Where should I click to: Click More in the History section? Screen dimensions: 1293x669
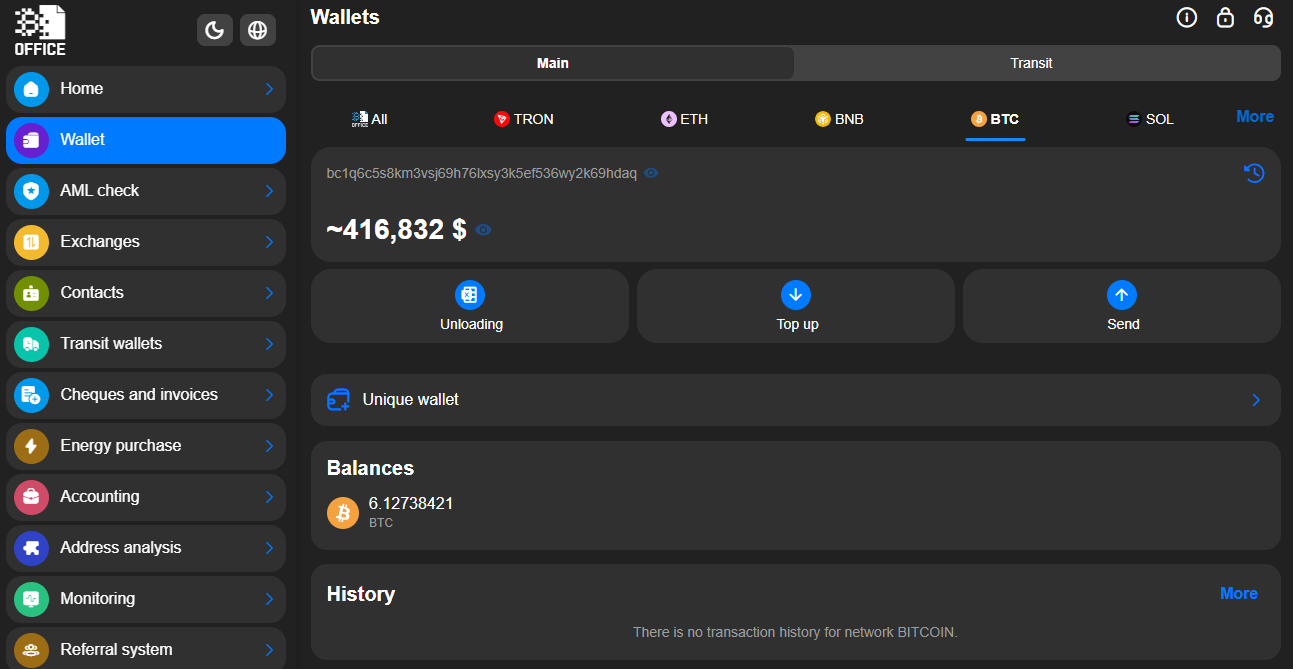(x=1239, y=593)
